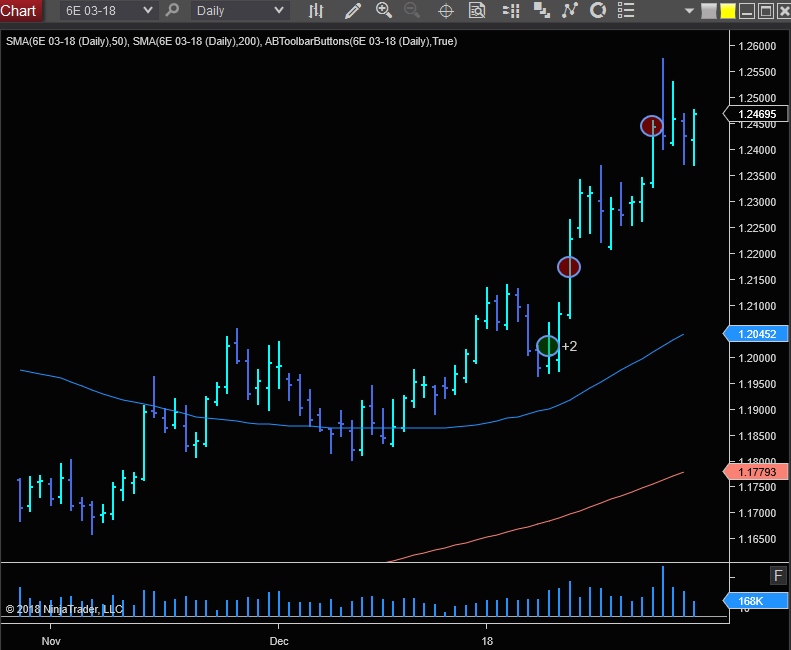The width and height of the screenshot is (791, 650).
Task: Open the chart properties list icon
Action: coord(626,10)
